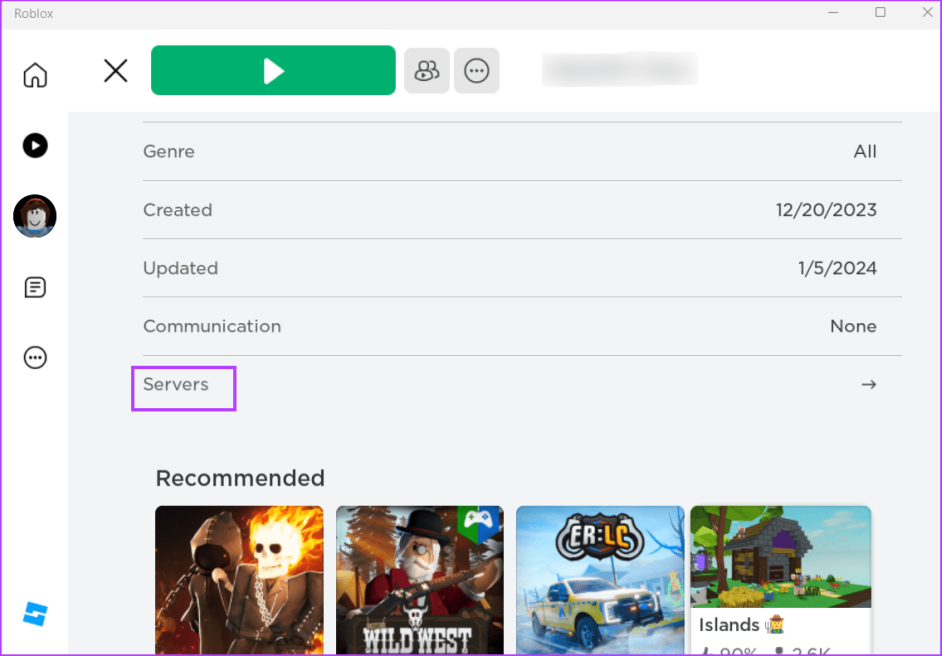Click the Genre label

pos(169,151)
